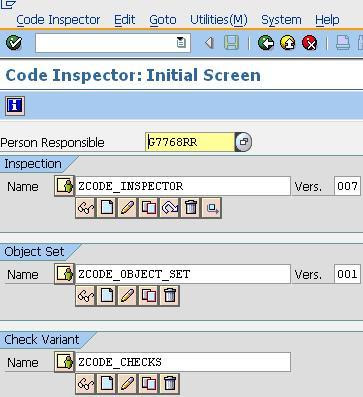Collapse the command field with the triangle arrow
Viewport: 363px width, 397px height.
(x=209, y=43)
